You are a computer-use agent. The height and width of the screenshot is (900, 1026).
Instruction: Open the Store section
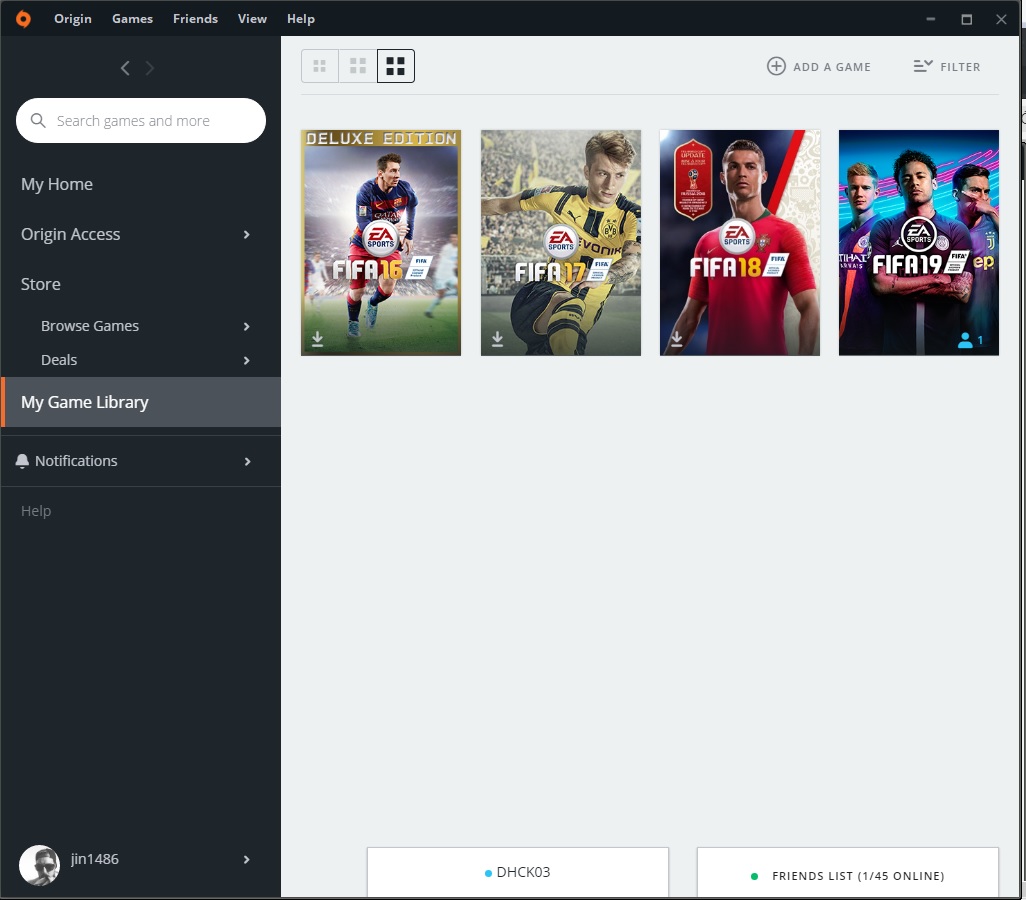click(x=40, y=284)
